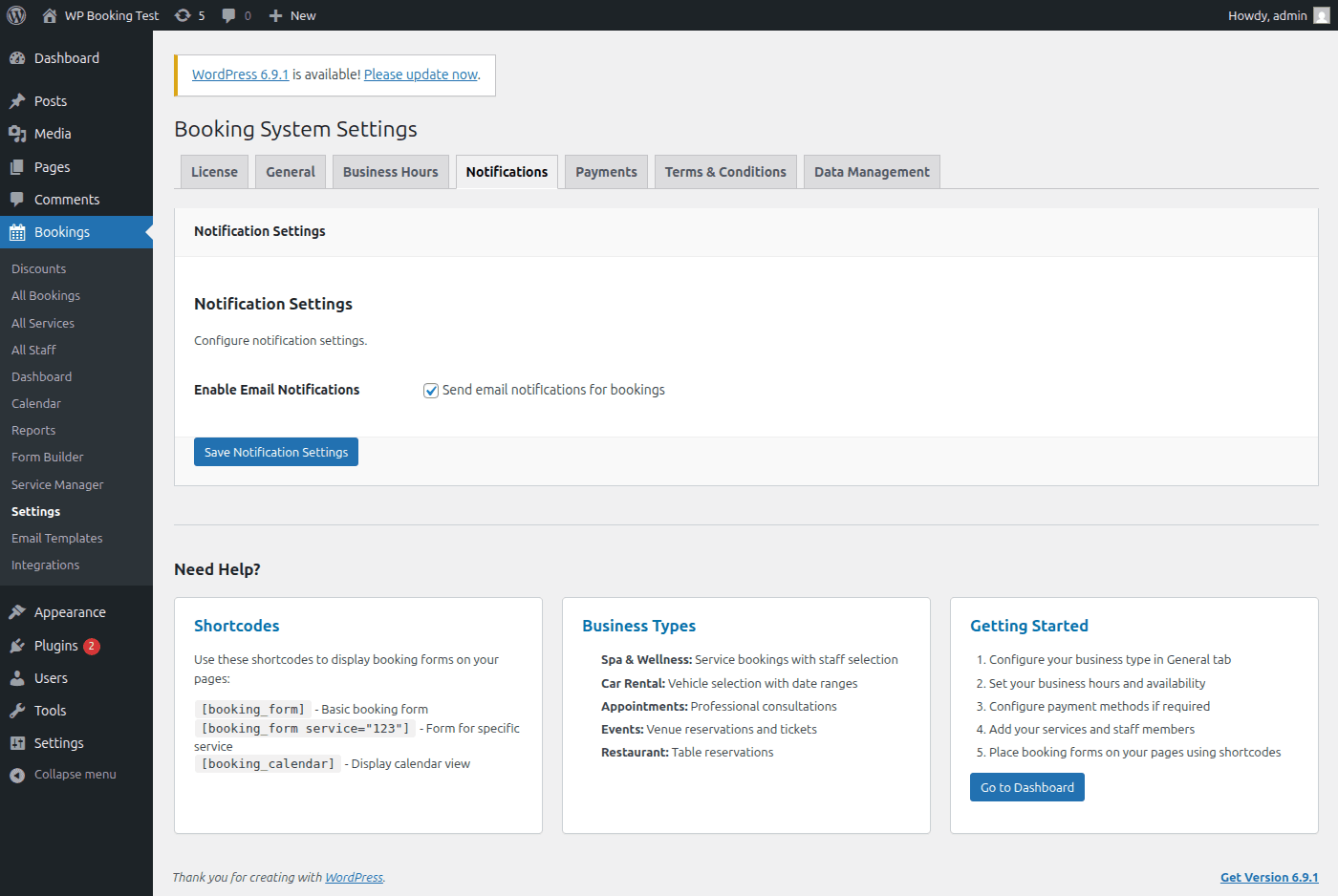Open the Tools menu

coord(50,711)
